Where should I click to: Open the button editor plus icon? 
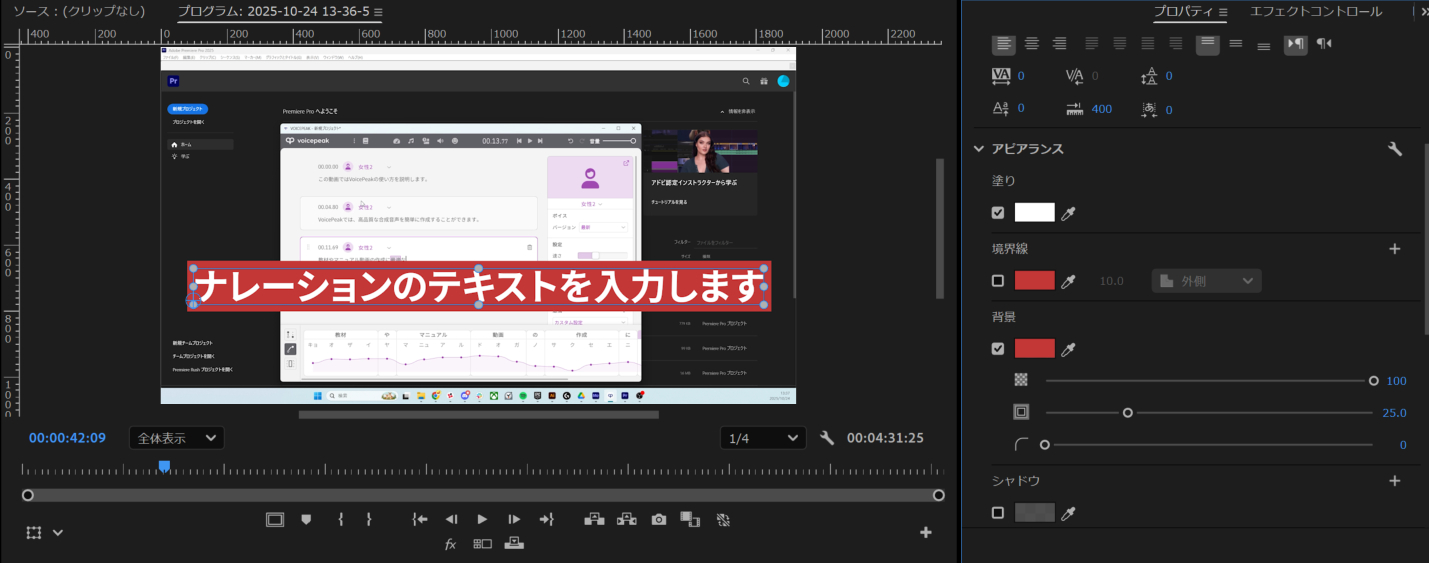pos(925,532)
